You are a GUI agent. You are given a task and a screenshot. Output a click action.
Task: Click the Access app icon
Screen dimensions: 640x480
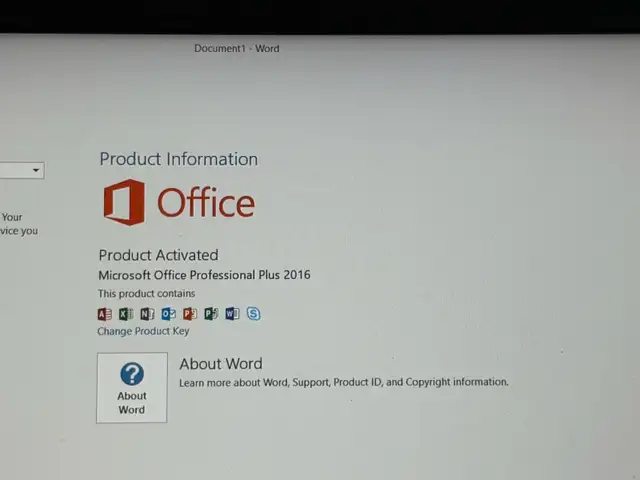(105, 314)
